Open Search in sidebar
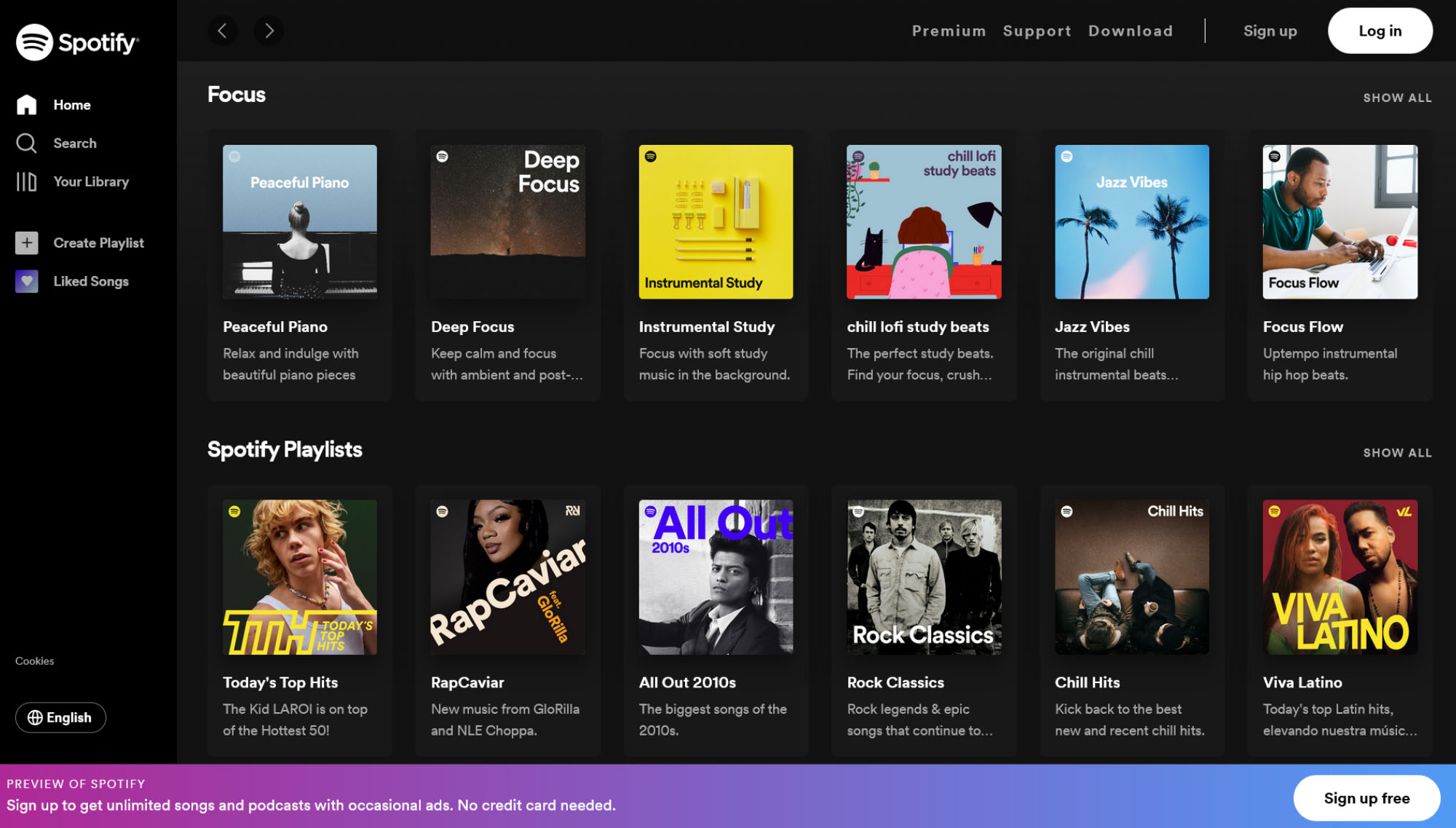1456x828 pixels. click(x=75, y=143)
